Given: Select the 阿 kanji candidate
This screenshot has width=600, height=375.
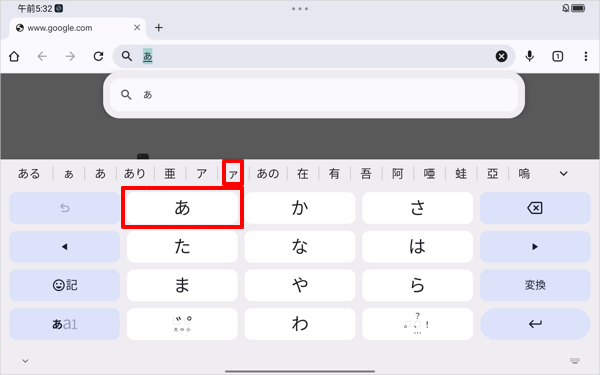Looking at the screenshot, I should click(398, 174).
